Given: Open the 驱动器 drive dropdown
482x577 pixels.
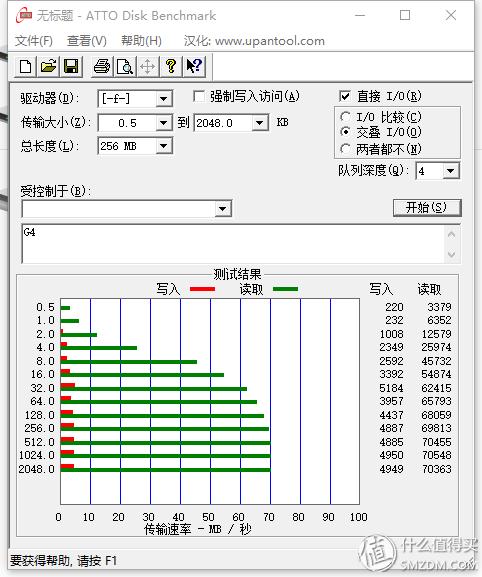Looking at the screenshot, I should [x=163, y=99].
